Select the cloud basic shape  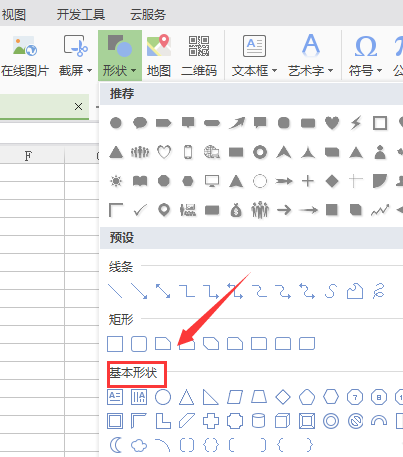click(139, 445)
